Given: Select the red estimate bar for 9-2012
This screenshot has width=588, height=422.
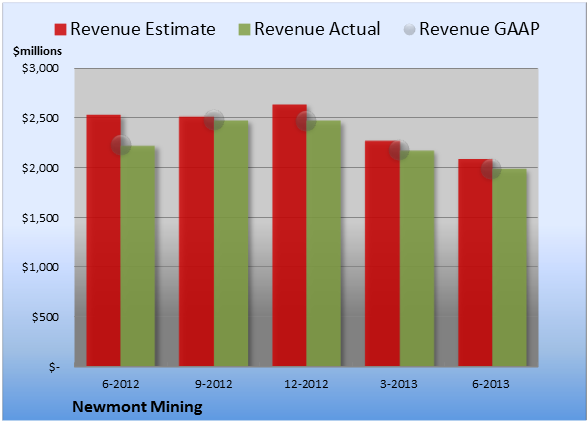Looking at the screenshot, I should pyautogui.click(x=196, y=242).
